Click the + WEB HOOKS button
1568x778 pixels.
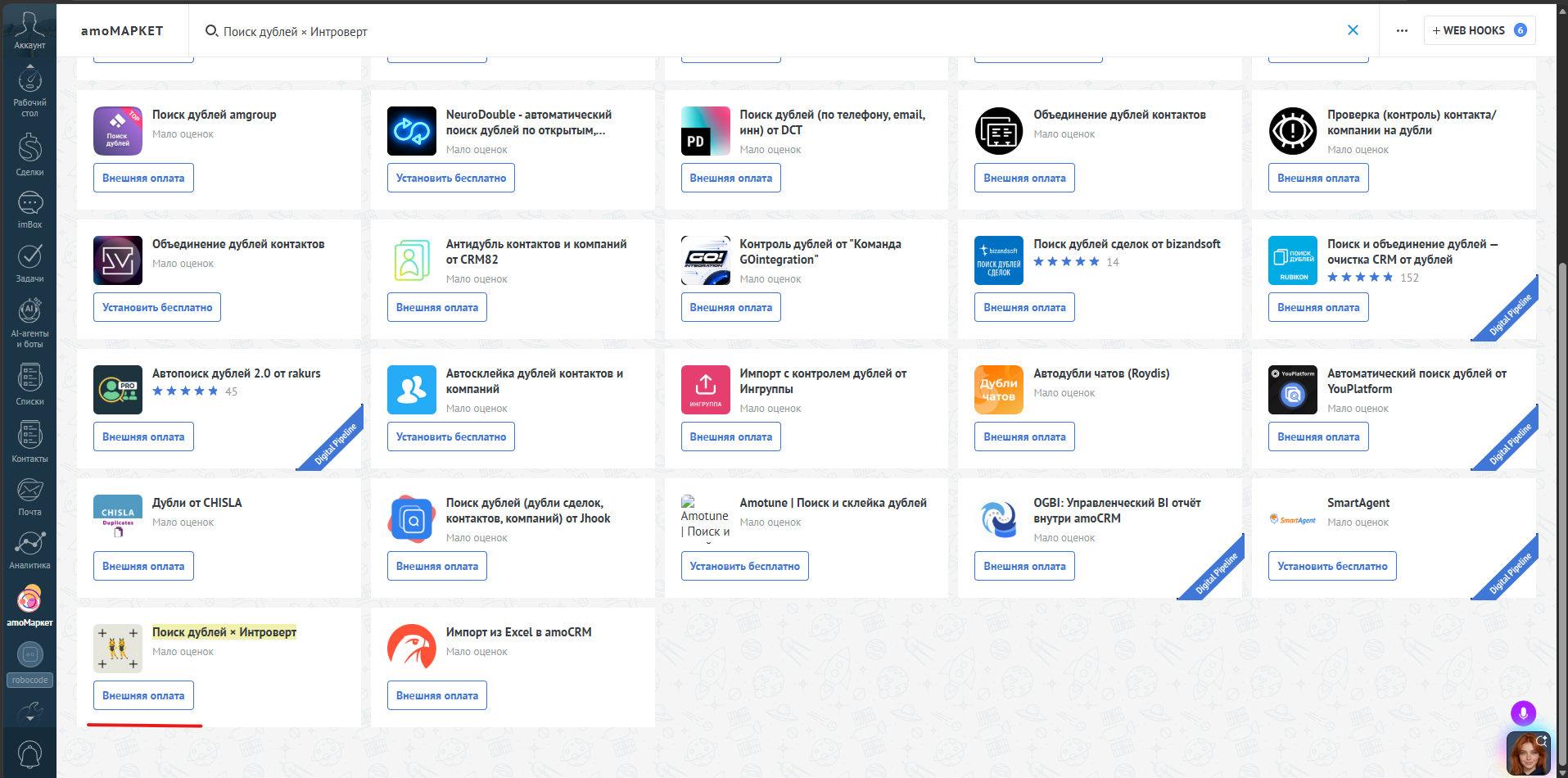pos(1479,30)
